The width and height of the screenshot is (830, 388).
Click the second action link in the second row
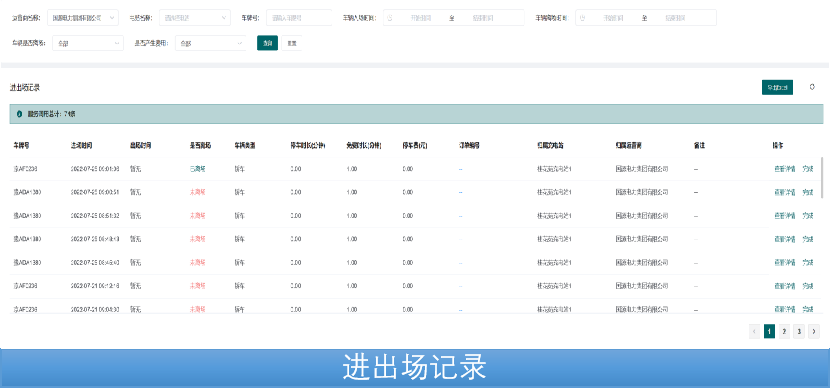click(807, 193)
